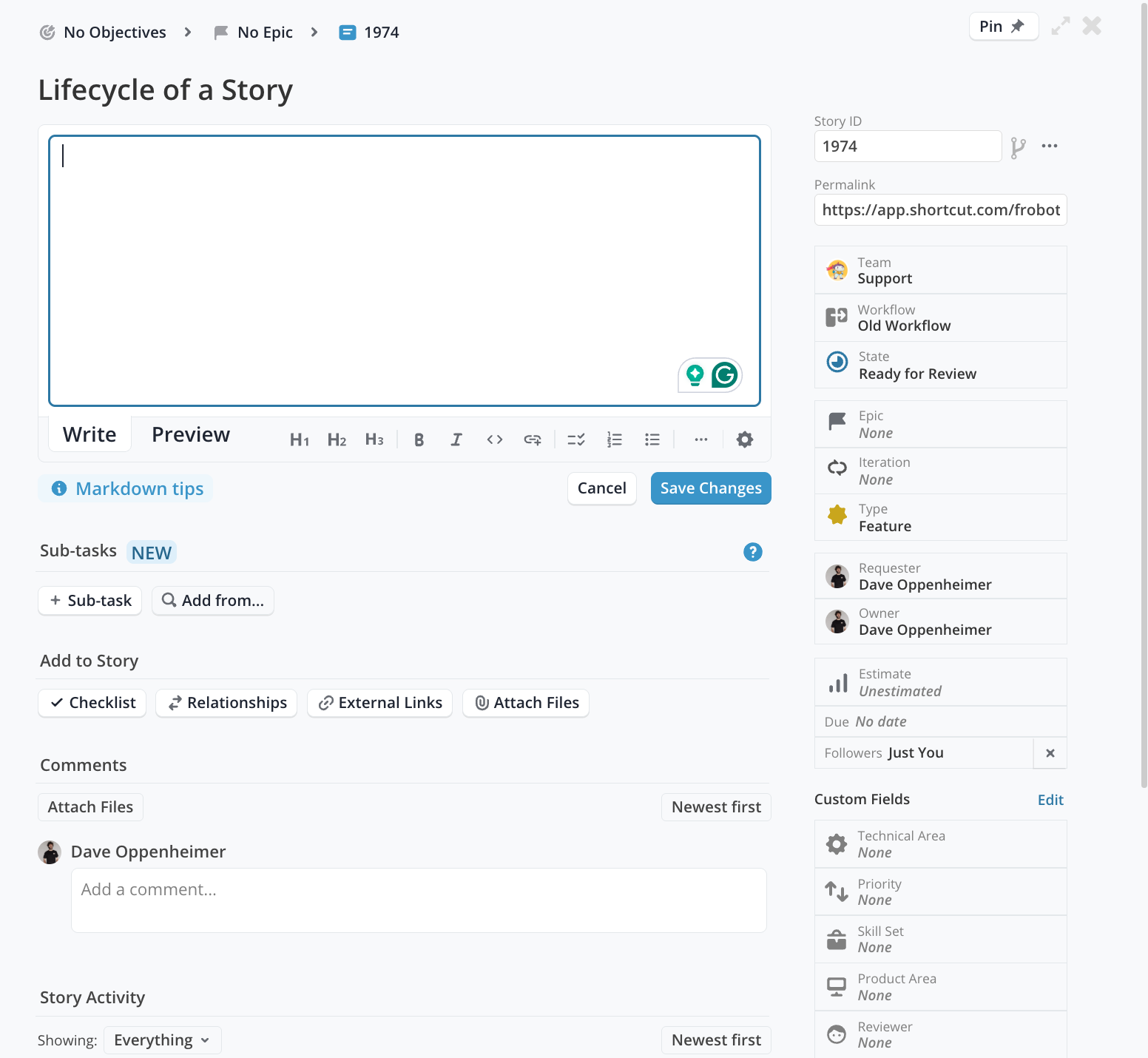Click the italic formatting icon

click(x=456, y=439)
